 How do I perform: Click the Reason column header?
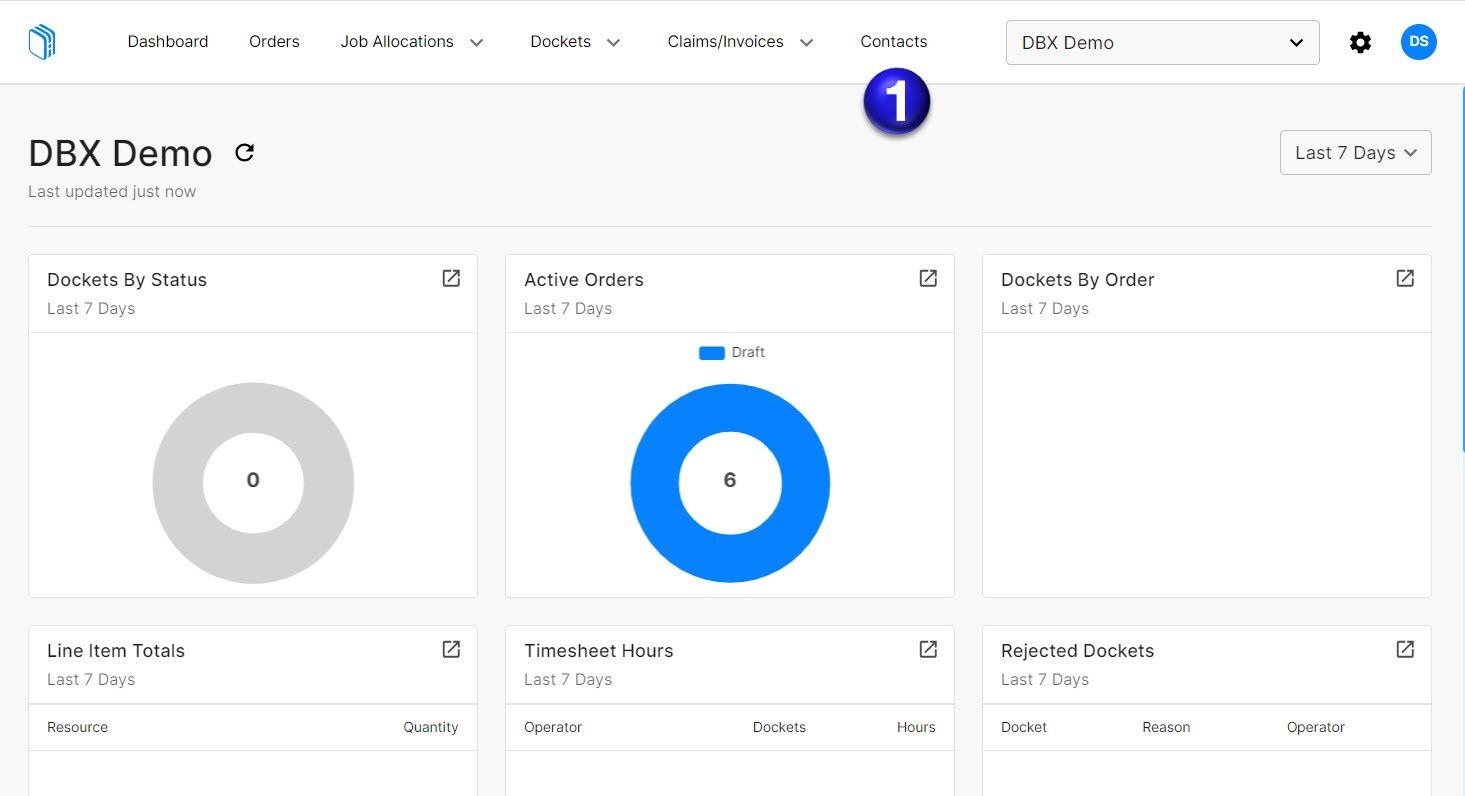tap(1166, 727)
